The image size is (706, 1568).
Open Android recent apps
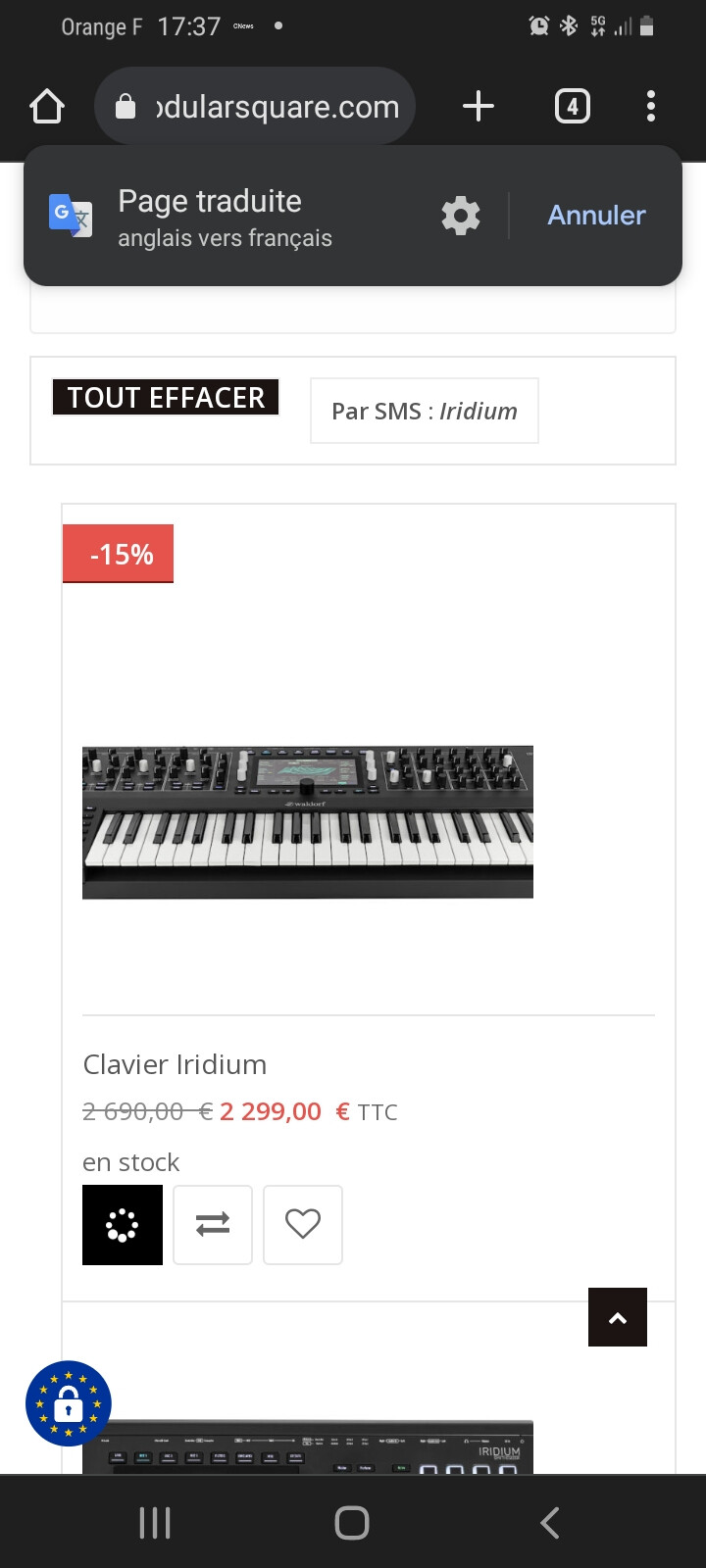point(155,1523)
